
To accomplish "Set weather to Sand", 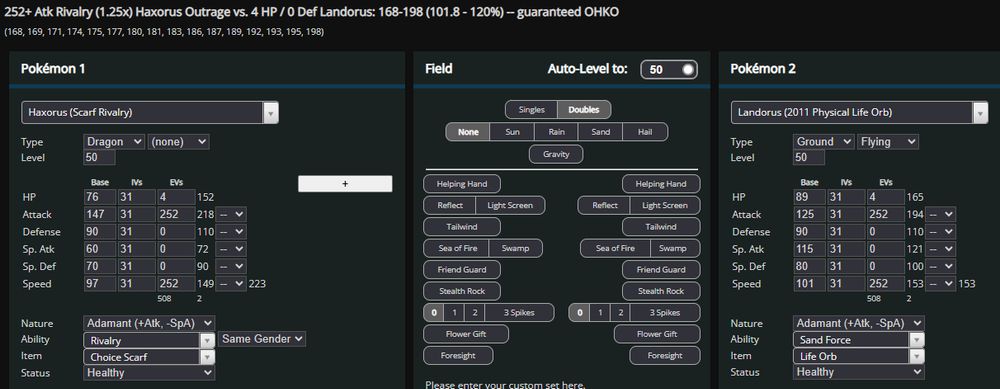I will tap(600, 132).
